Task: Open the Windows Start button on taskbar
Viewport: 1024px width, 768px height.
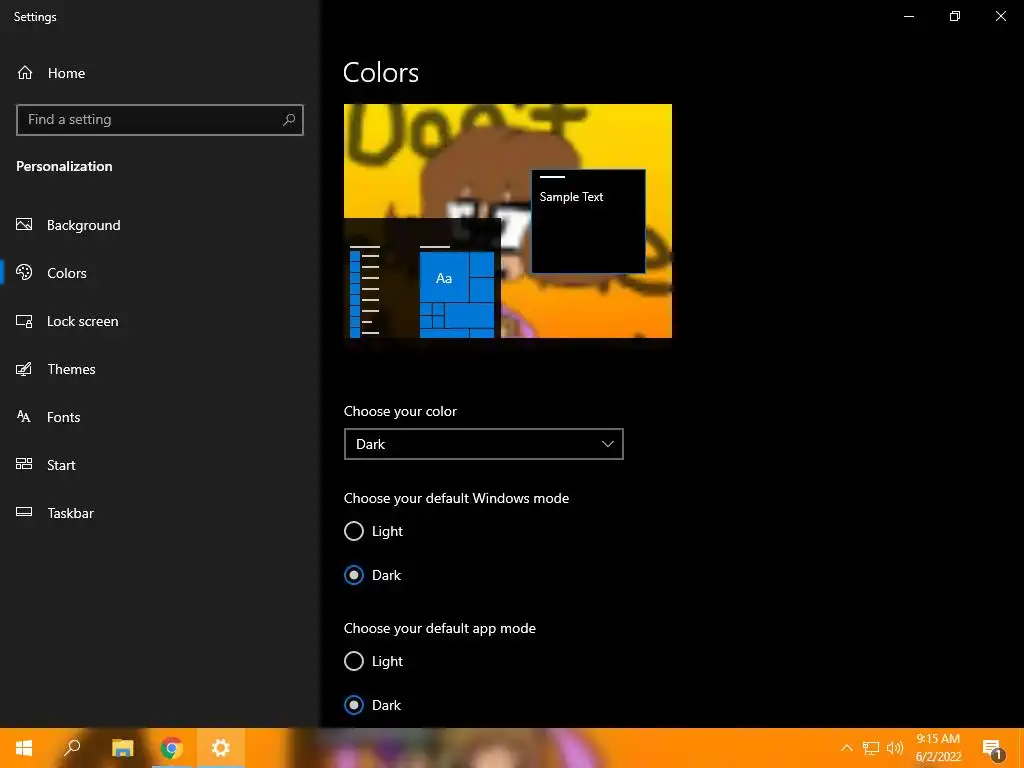Action: (x=24, y=748)
